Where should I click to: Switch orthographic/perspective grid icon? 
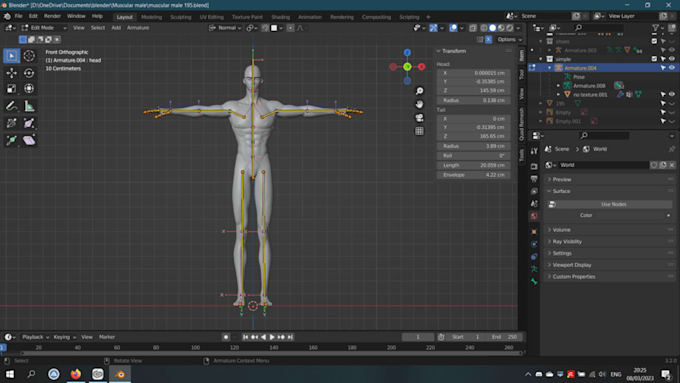[x=419, y=131]
